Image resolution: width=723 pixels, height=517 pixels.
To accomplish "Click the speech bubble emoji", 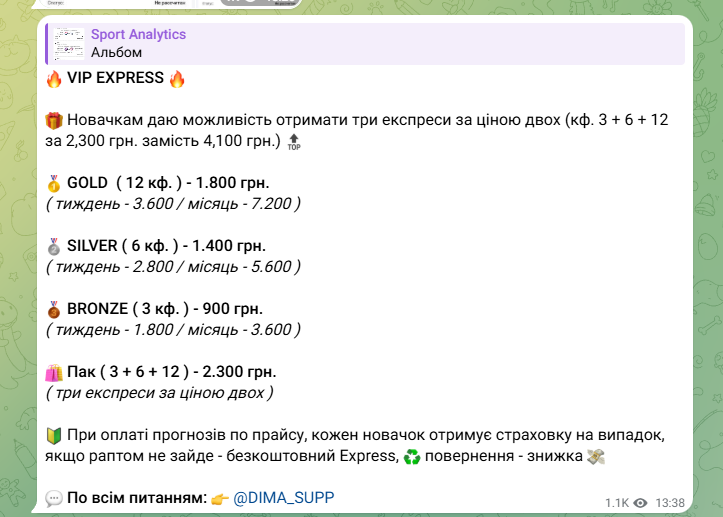I will click(x=54, y=498).
